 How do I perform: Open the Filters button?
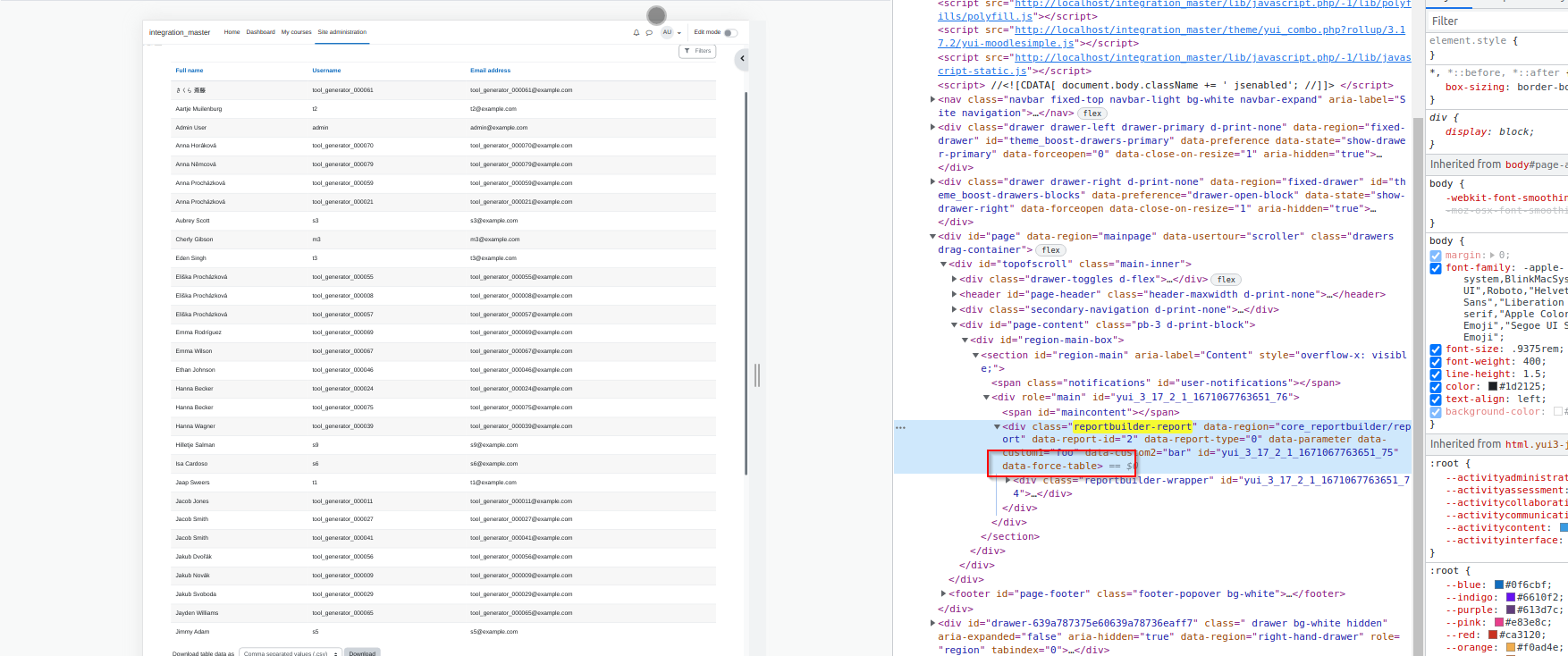[x=698, y=51]
